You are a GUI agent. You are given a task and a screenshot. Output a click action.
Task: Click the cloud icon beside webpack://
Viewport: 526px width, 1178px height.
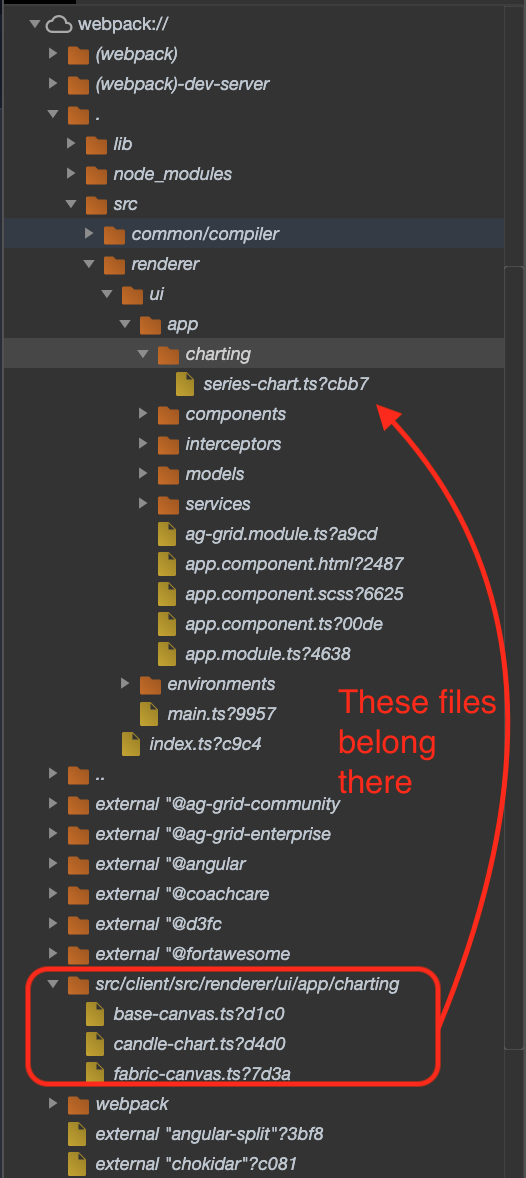59,24
